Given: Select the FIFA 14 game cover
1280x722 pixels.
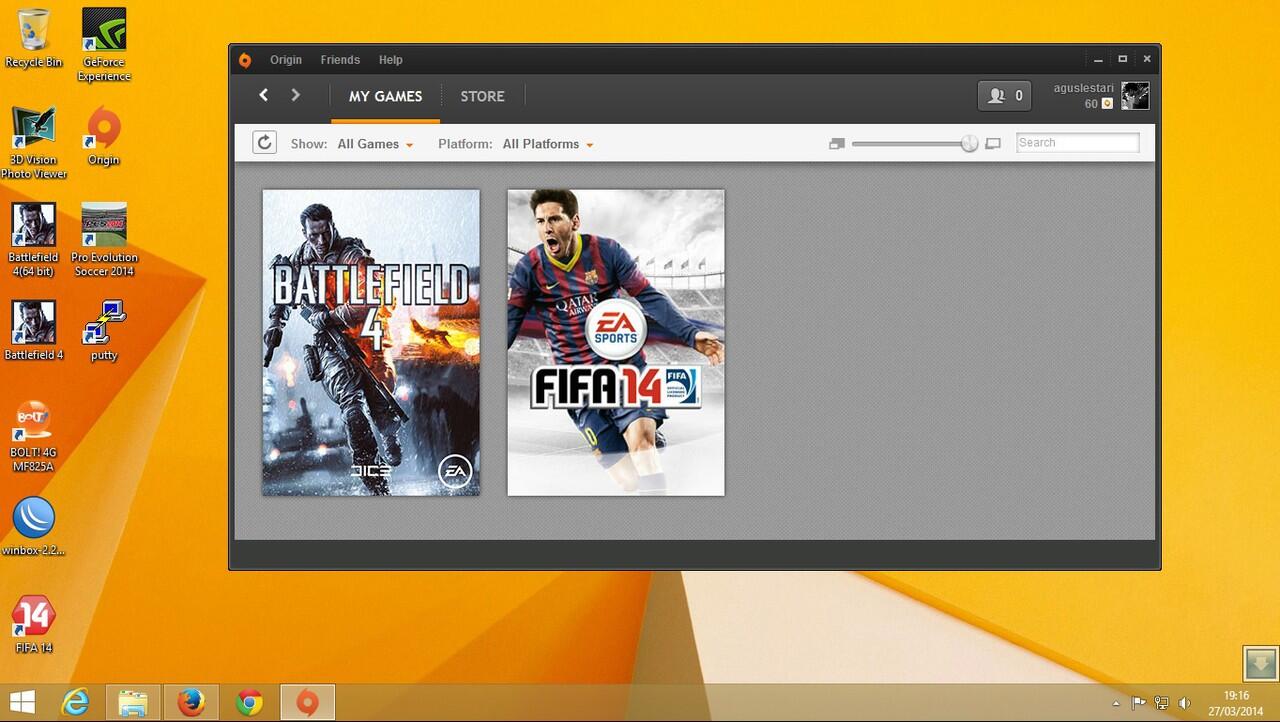Looking at the screenshot, I should coord(616,342).
